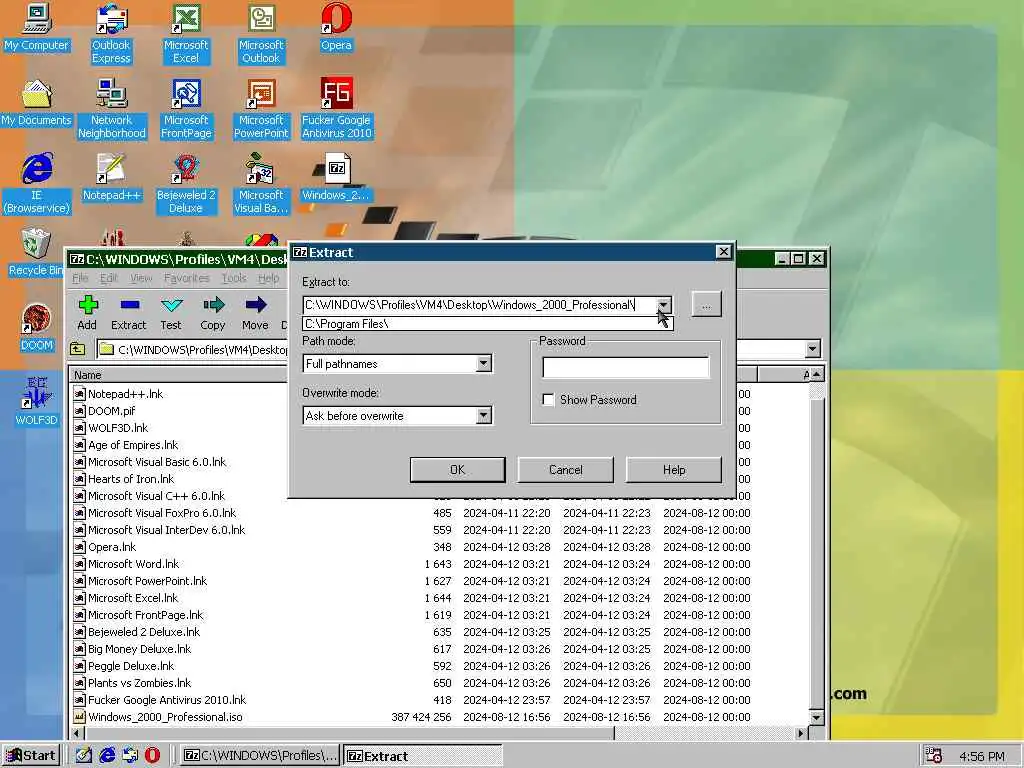Click the Copy toolbar icon in 7-Zip
This screenshot has width=1024, height=768.
pyautogui.click(x=213, y=312)
